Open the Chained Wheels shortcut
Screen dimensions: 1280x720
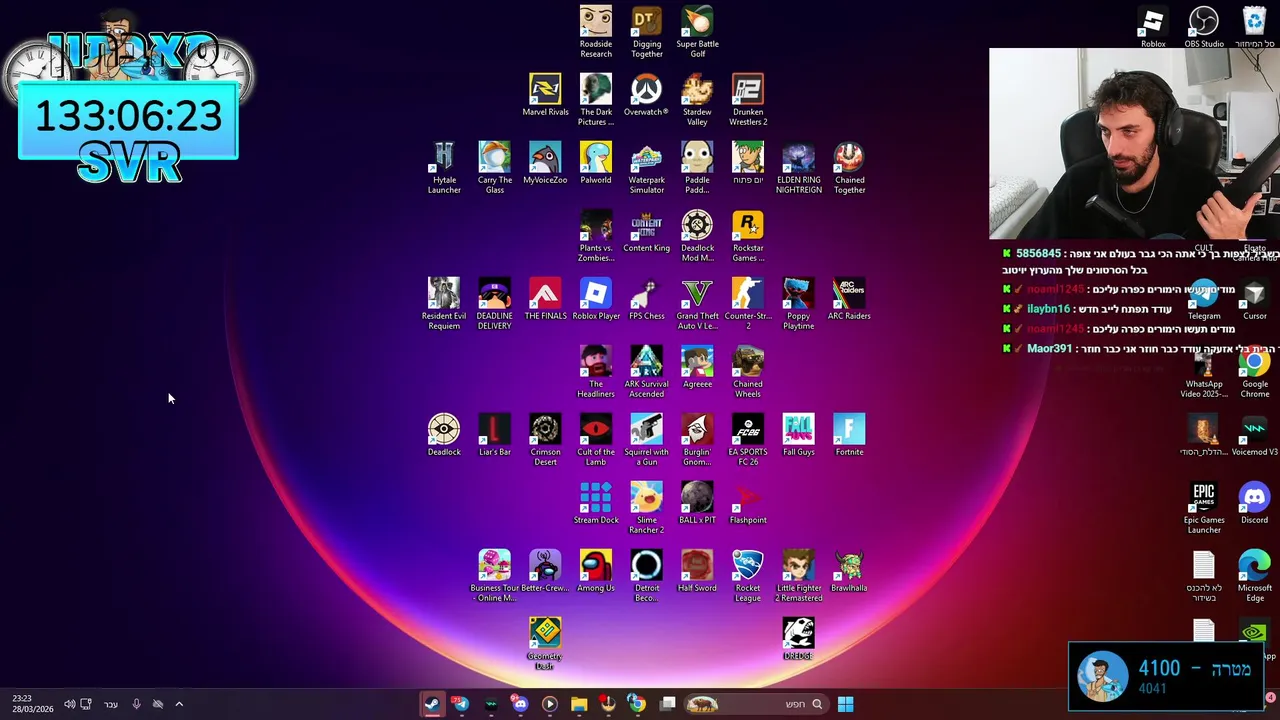748,372
